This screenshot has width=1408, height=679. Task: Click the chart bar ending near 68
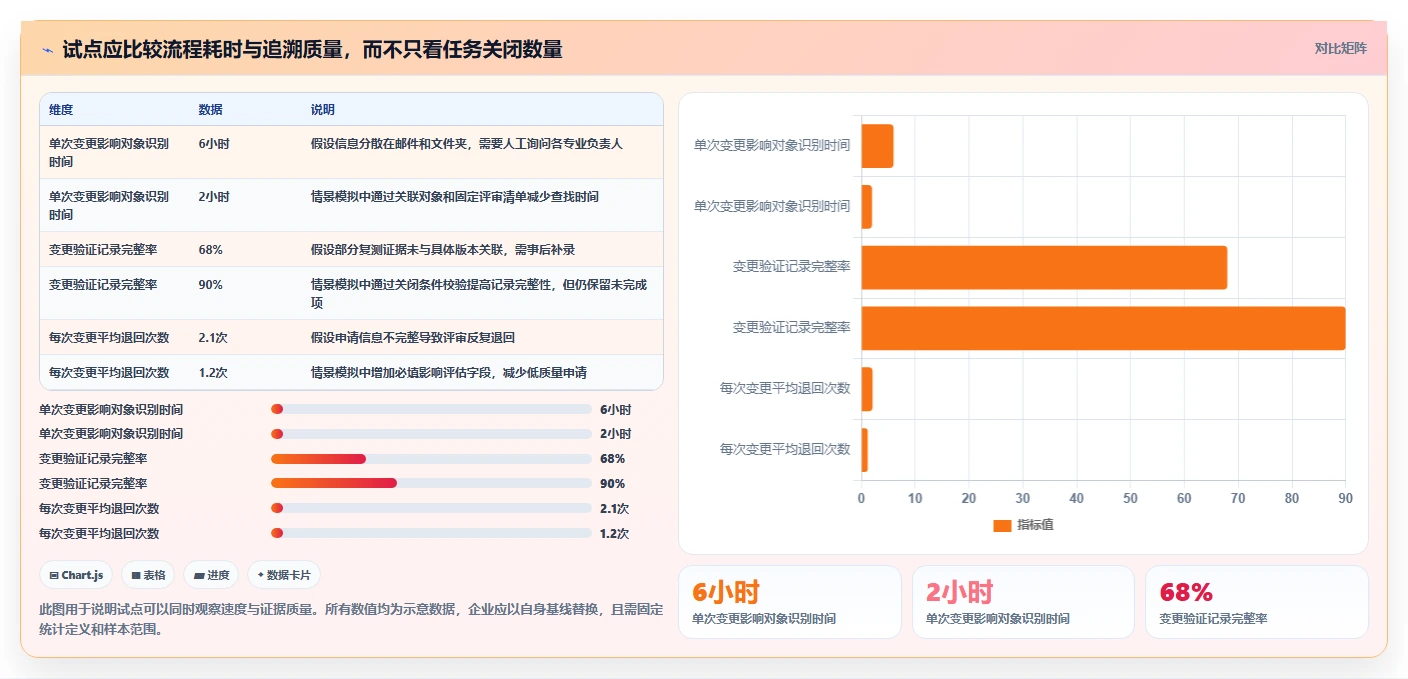1044,267
